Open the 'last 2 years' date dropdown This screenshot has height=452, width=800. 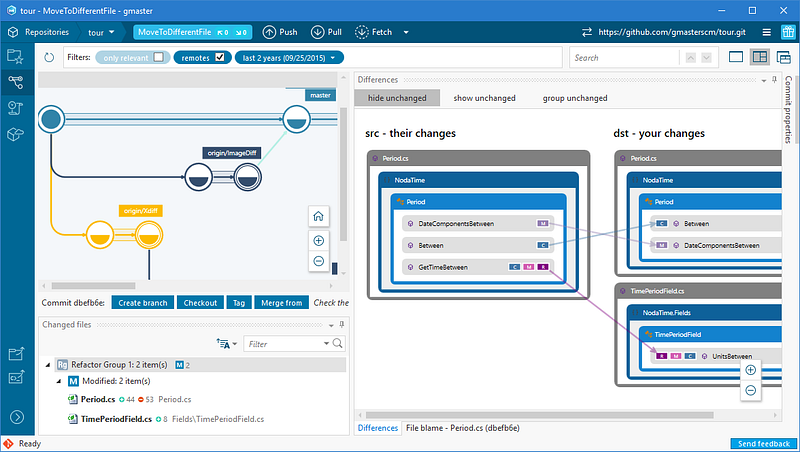point(289,57)
